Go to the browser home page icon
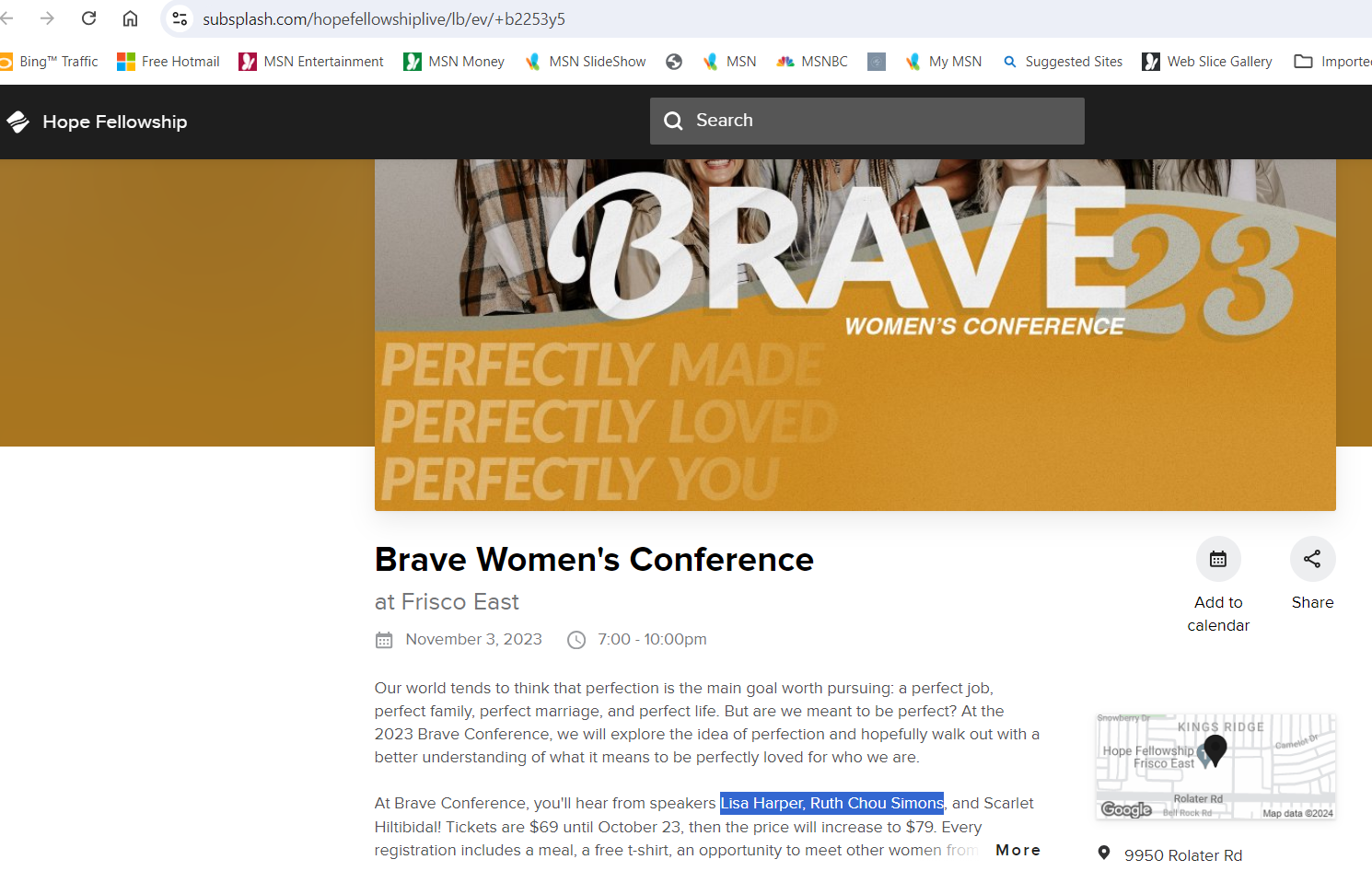The image size is (1372, 871). [131, 18]
